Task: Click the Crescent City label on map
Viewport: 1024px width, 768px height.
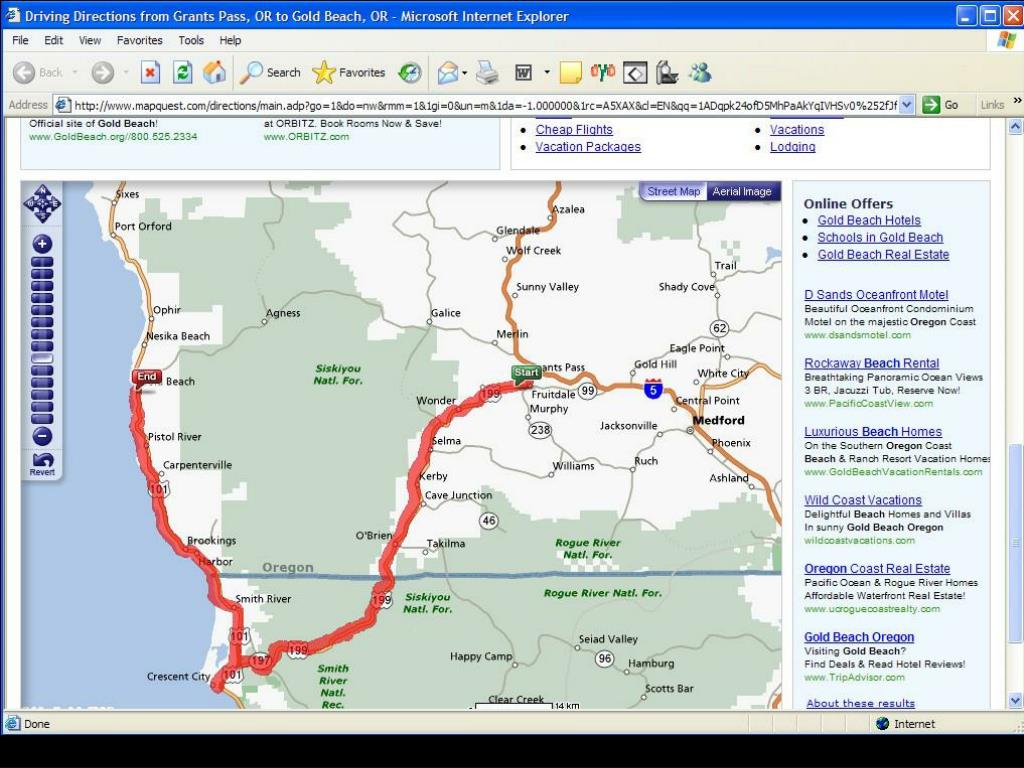Action: [x=178, y=677]
